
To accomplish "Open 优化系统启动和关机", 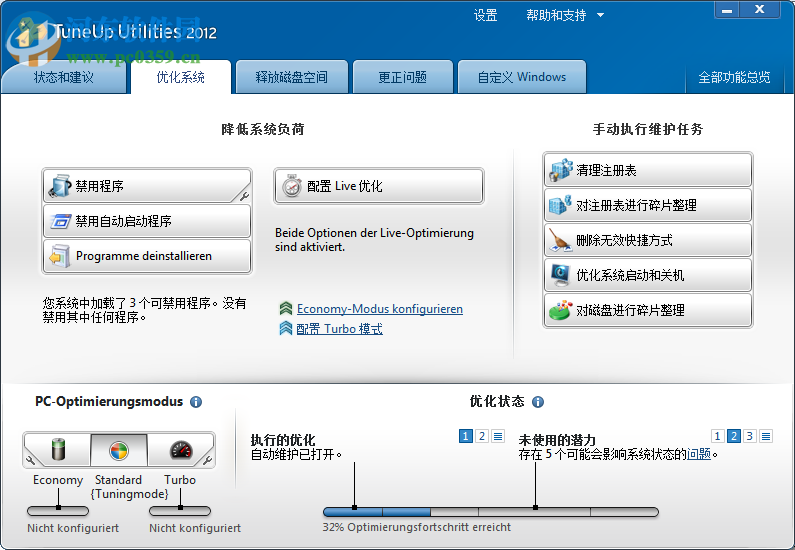I will click(x=647, y=275).
